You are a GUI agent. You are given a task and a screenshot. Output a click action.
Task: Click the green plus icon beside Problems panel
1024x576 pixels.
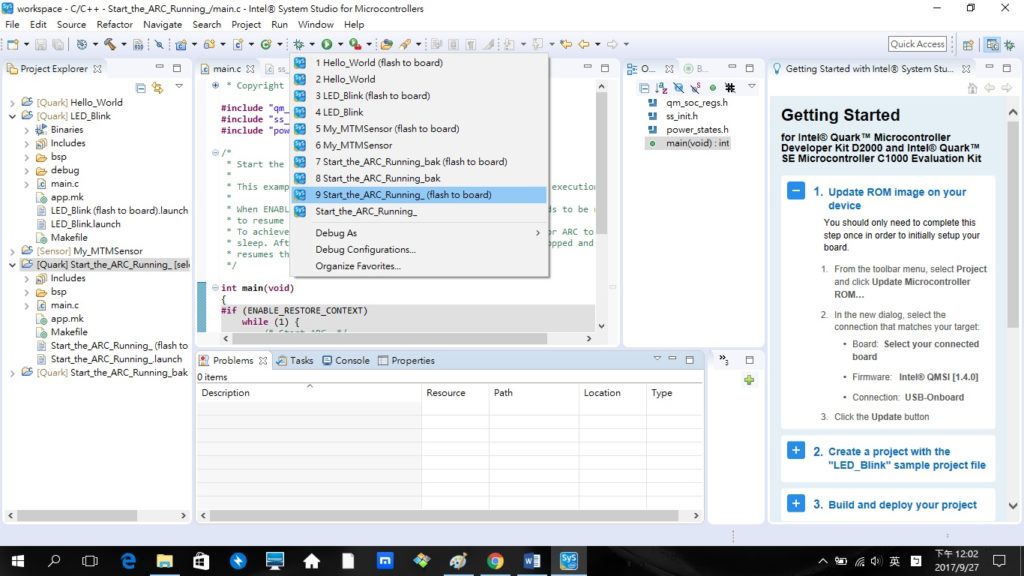pyautogui.click(x=749, y=380)
